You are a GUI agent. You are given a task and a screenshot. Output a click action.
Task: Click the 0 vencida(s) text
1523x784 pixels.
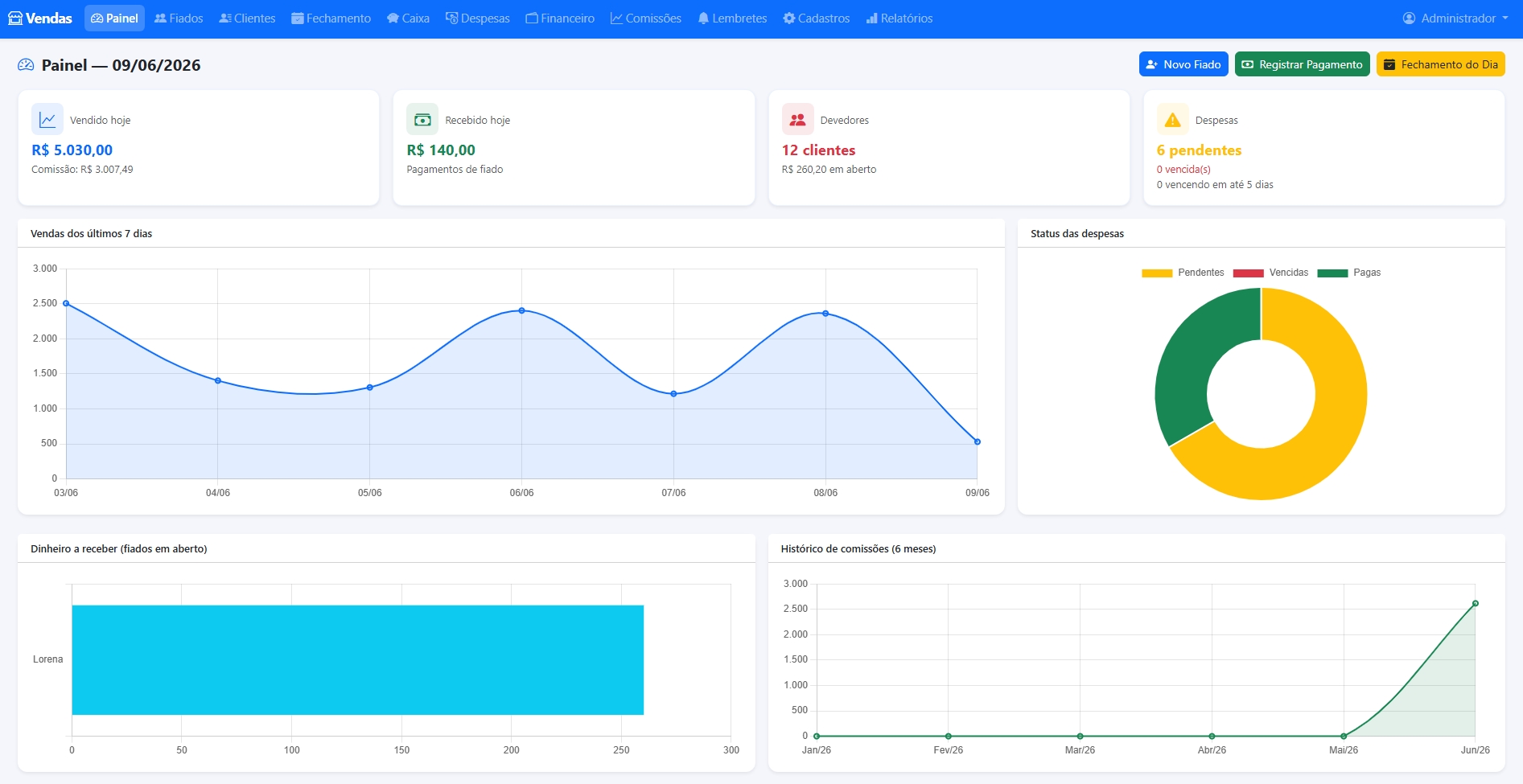click(1183, 170)
